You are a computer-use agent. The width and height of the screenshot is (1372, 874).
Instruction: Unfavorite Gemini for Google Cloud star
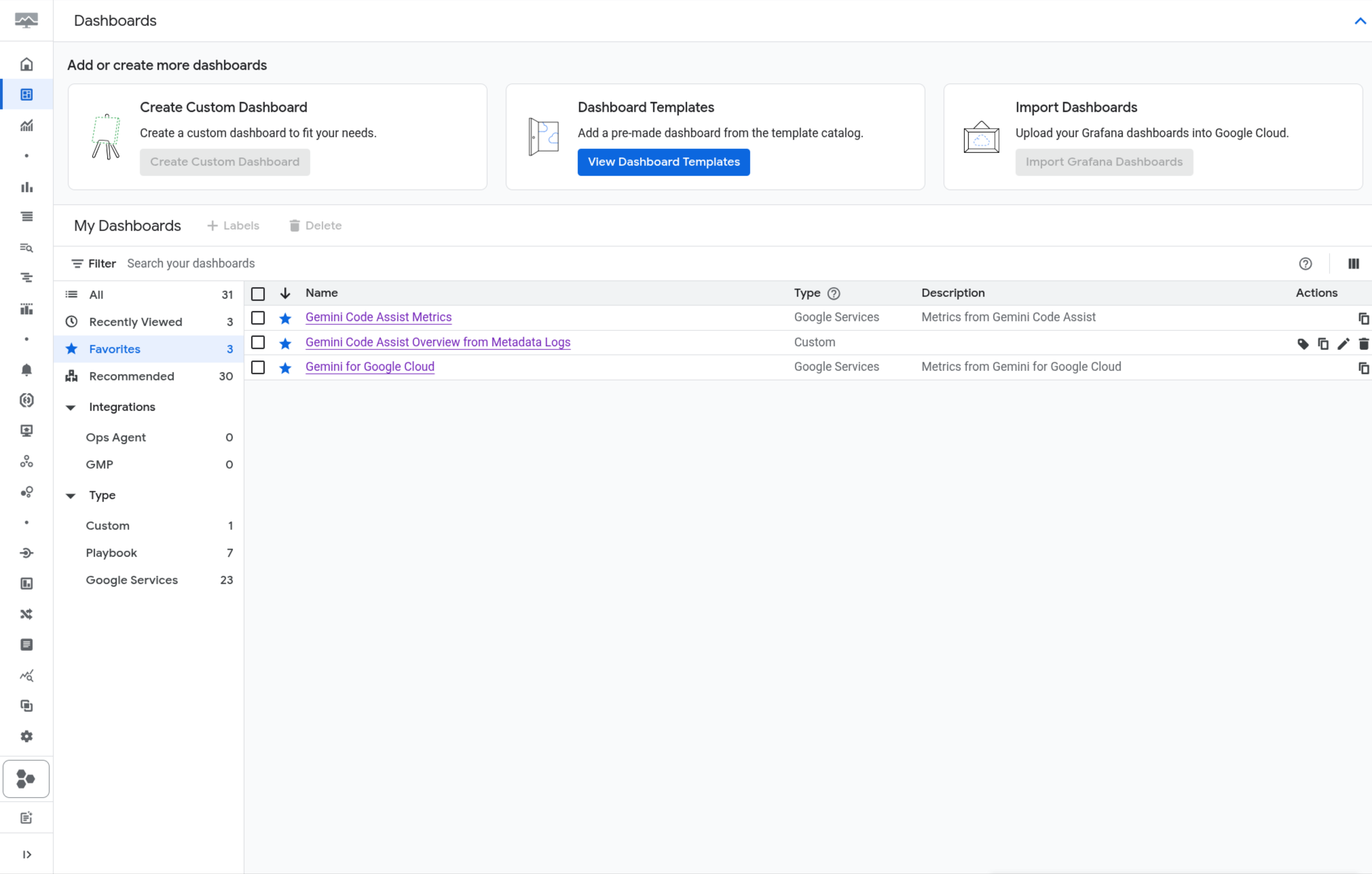(285, 368)
